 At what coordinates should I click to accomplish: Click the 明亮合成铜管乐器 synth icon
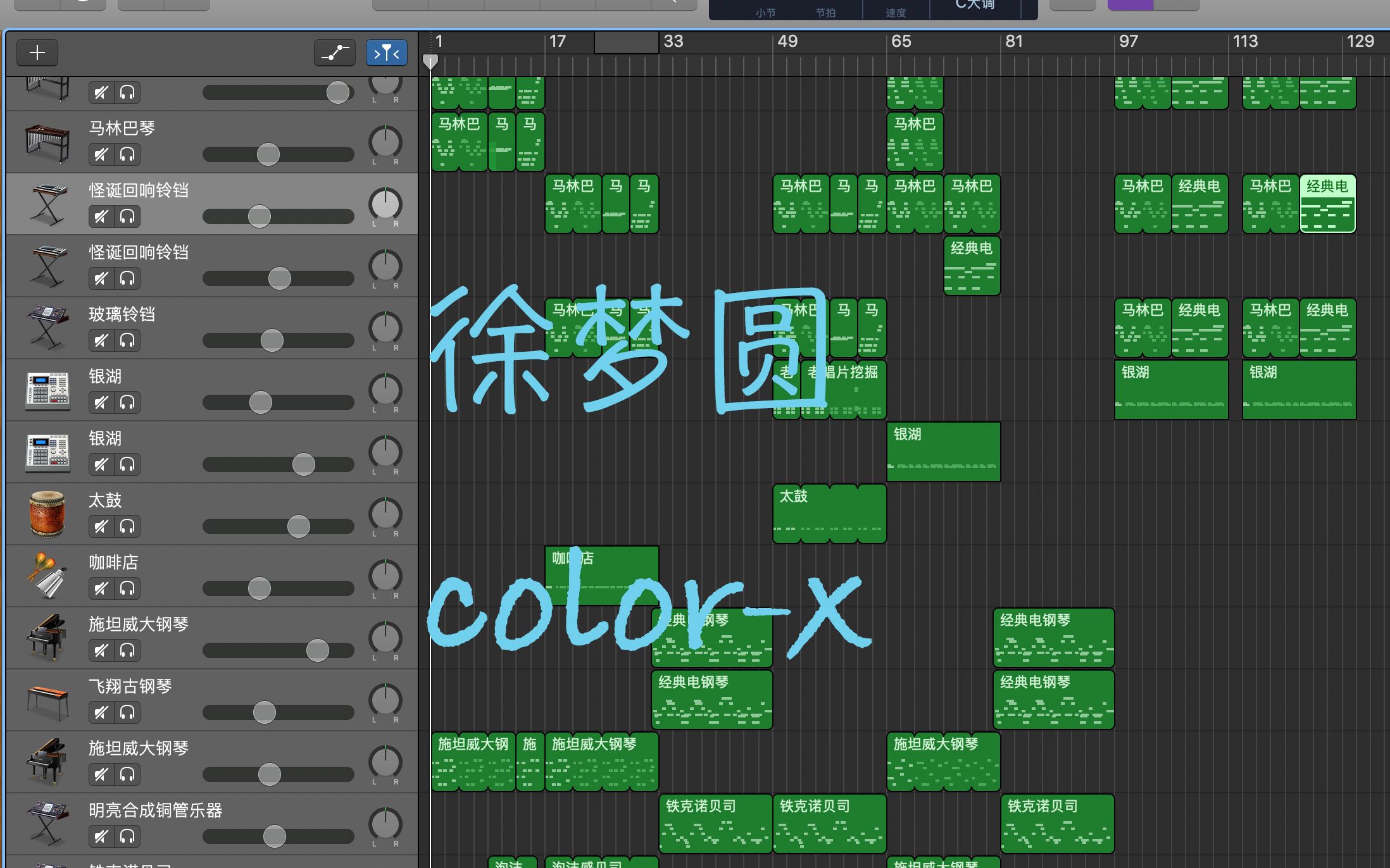46,822
